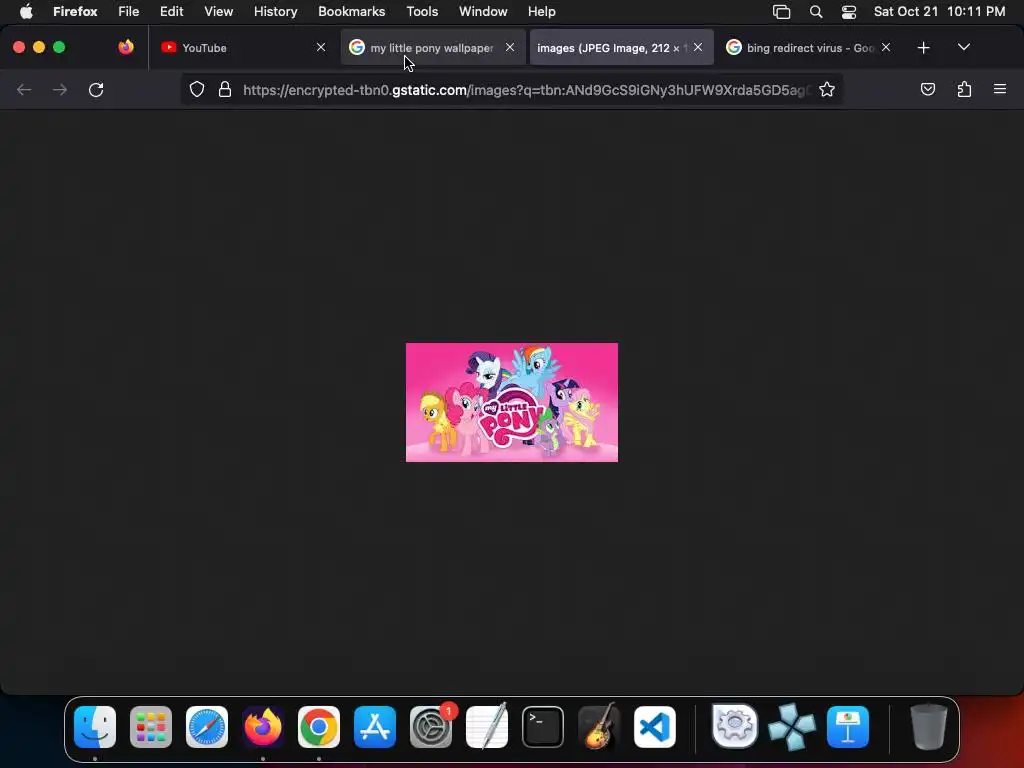Click the My Little Pony image
Viewport: 1024px width, 768px height.
click(x=512, y=402)
